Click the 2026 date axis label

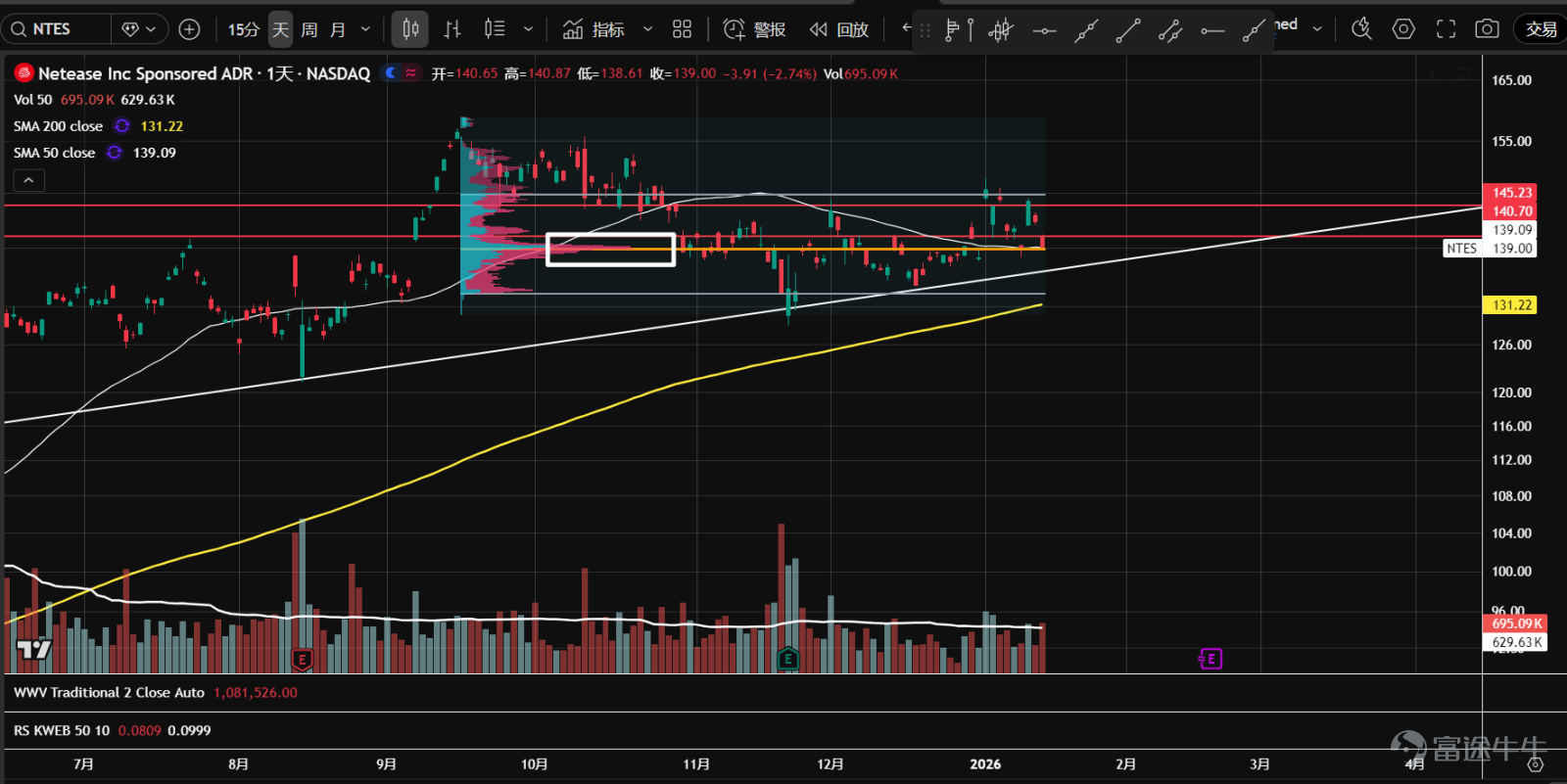coord(985,763)
